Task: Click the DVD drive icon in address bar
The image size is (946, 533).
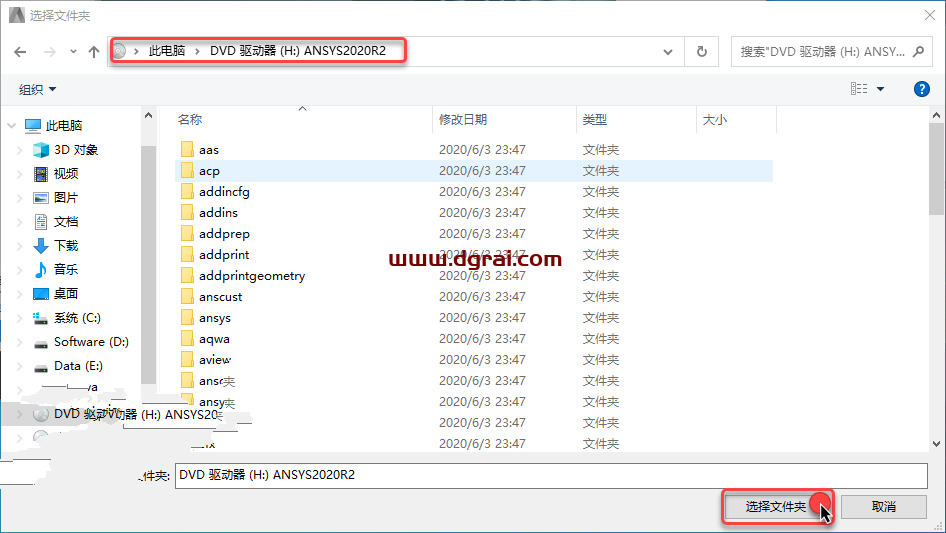Action: pyautogui.click(x=119, y=51)
